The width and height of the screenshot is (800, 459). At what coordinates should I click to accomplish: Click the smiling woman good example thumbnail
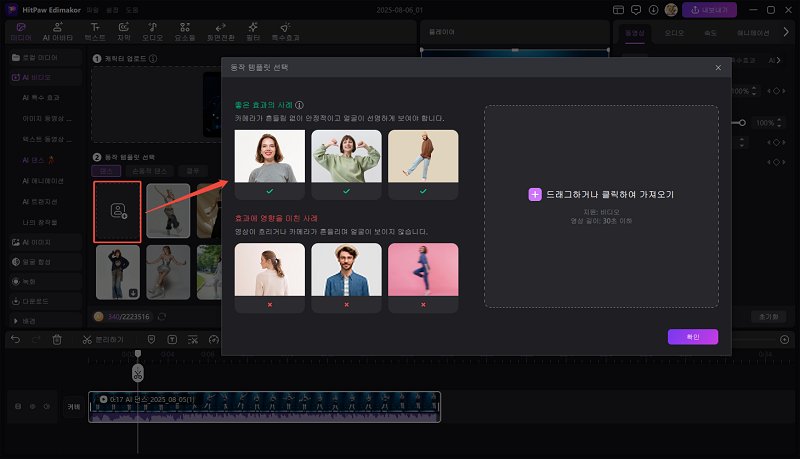pos(270,156)
